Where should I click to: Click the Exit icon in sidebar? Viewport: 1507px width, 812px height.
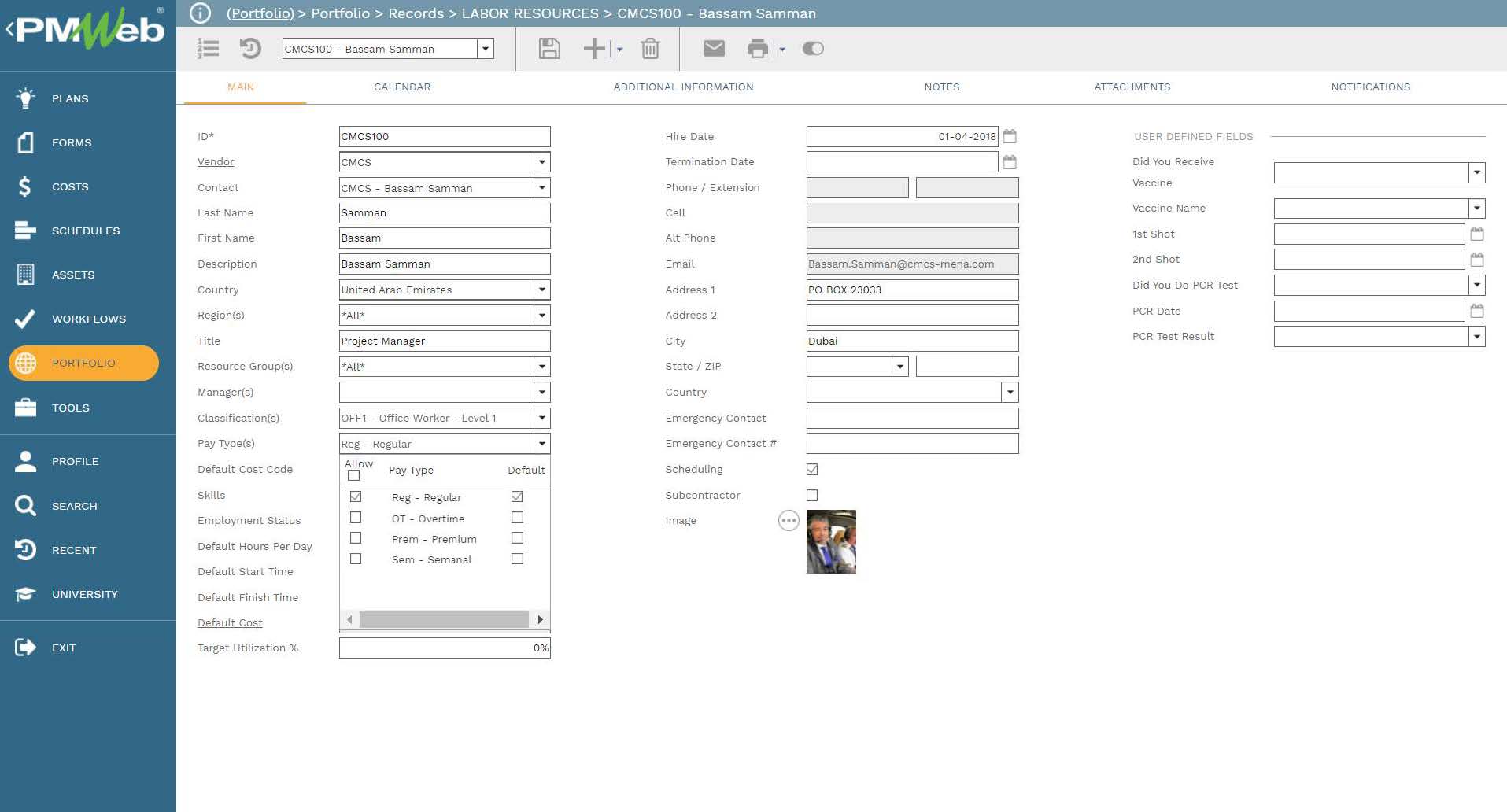25,648
